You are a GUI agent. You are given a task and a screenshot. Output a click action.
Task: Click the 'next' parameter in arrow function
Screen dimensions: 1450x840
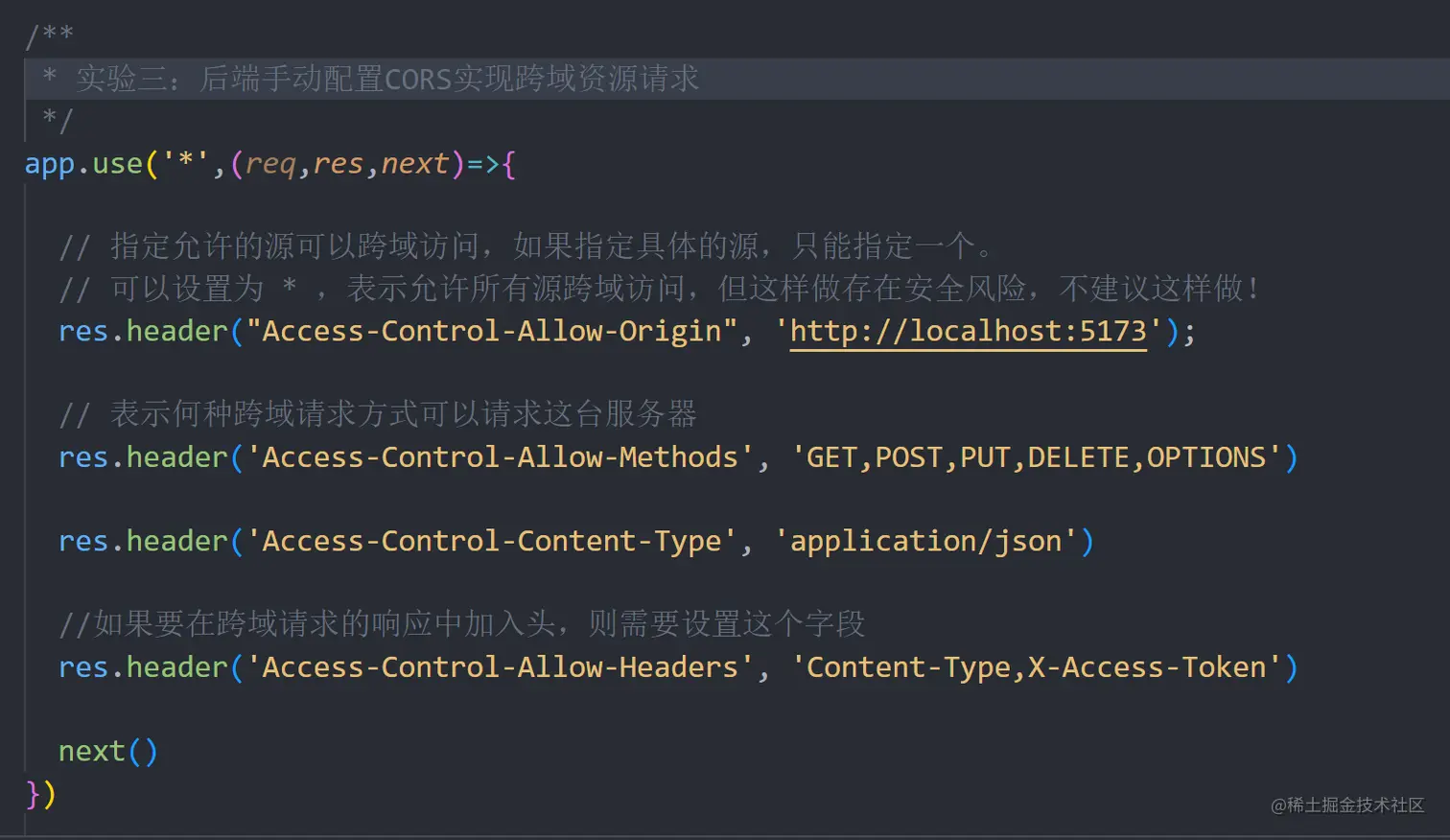click(415, 164)
